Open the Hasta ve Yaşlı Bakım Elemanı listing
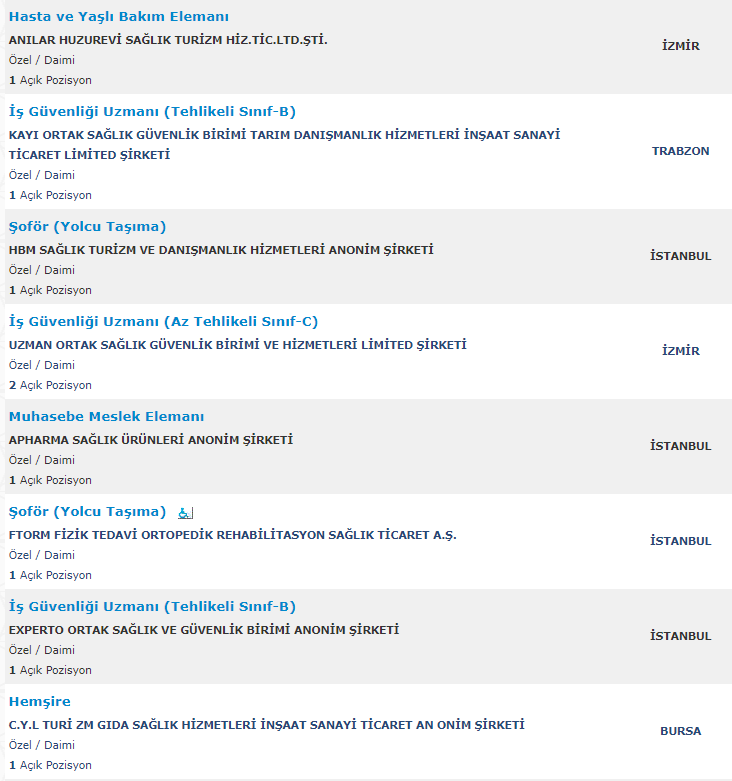The height and width of the screenshot is (781, 732). (x=119, y=16)
